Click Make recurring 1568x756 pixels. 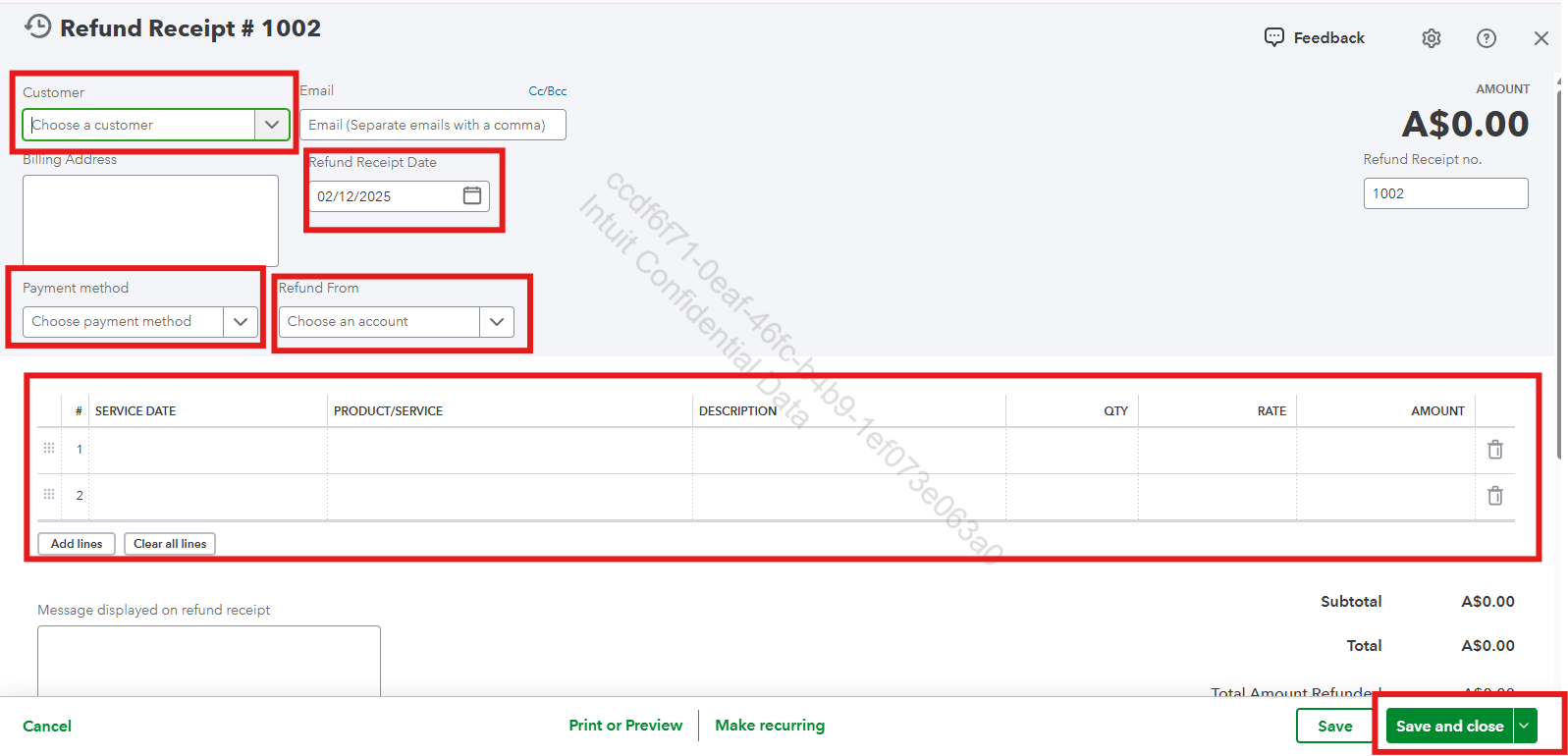pos(770,726)
